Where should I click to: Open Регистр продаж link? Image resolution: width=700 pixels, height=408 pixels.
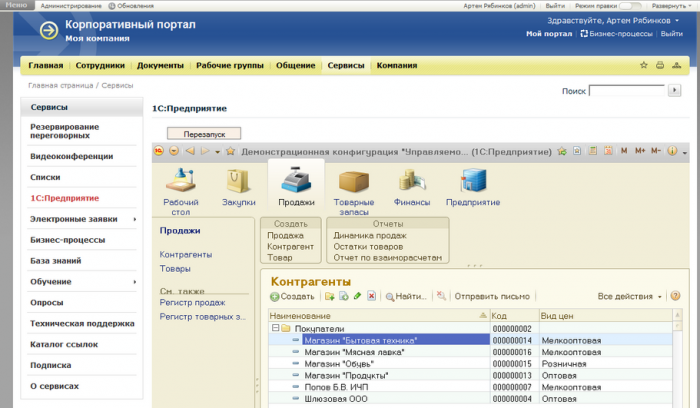[x=192, y=303]
